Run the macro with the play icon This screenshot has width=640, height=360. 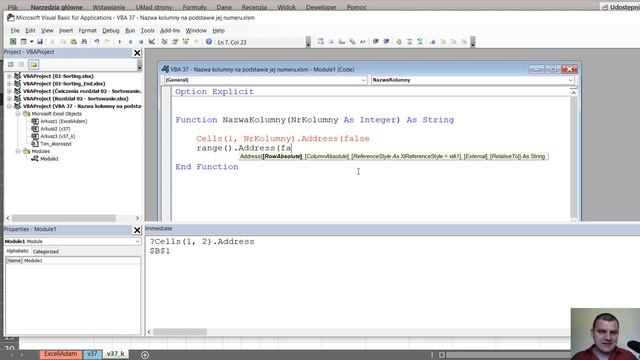120,42
